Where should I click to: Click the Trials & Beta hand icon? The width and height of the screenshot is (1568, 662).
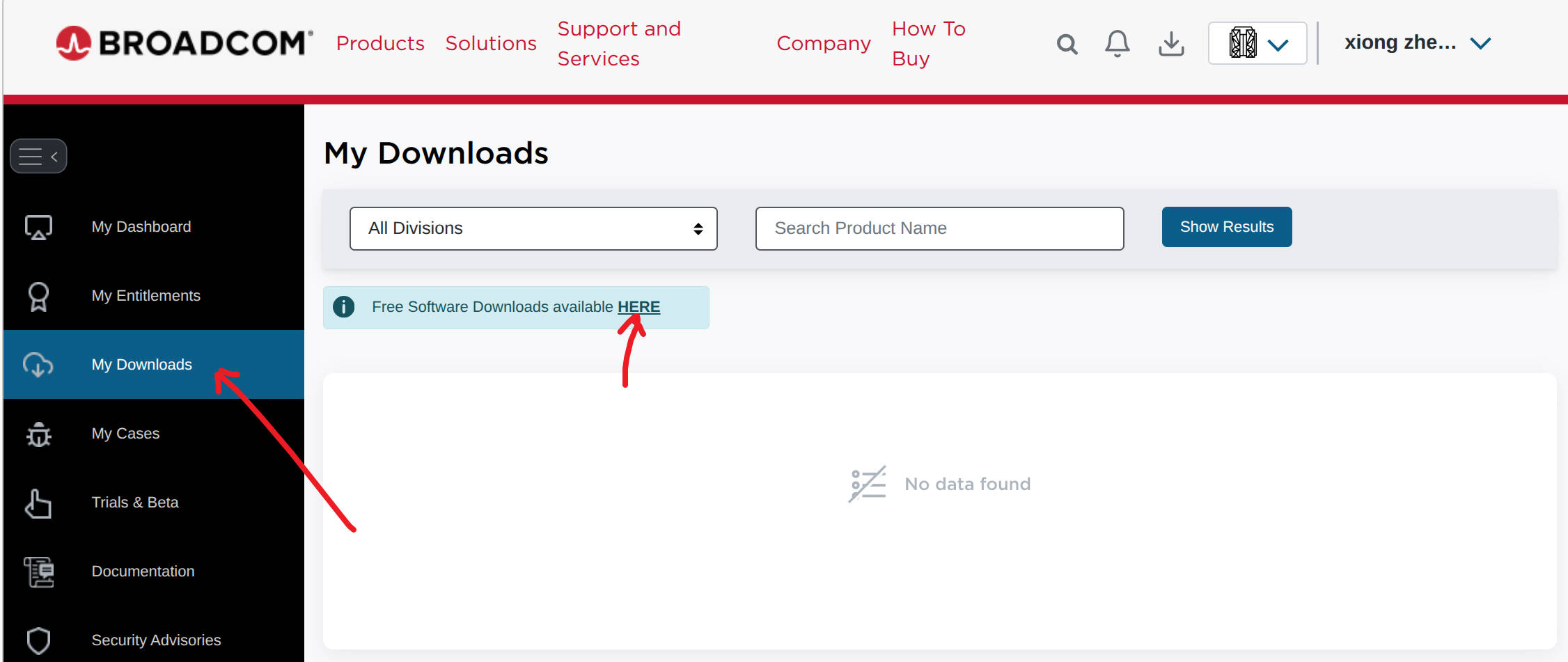(39, 503)
